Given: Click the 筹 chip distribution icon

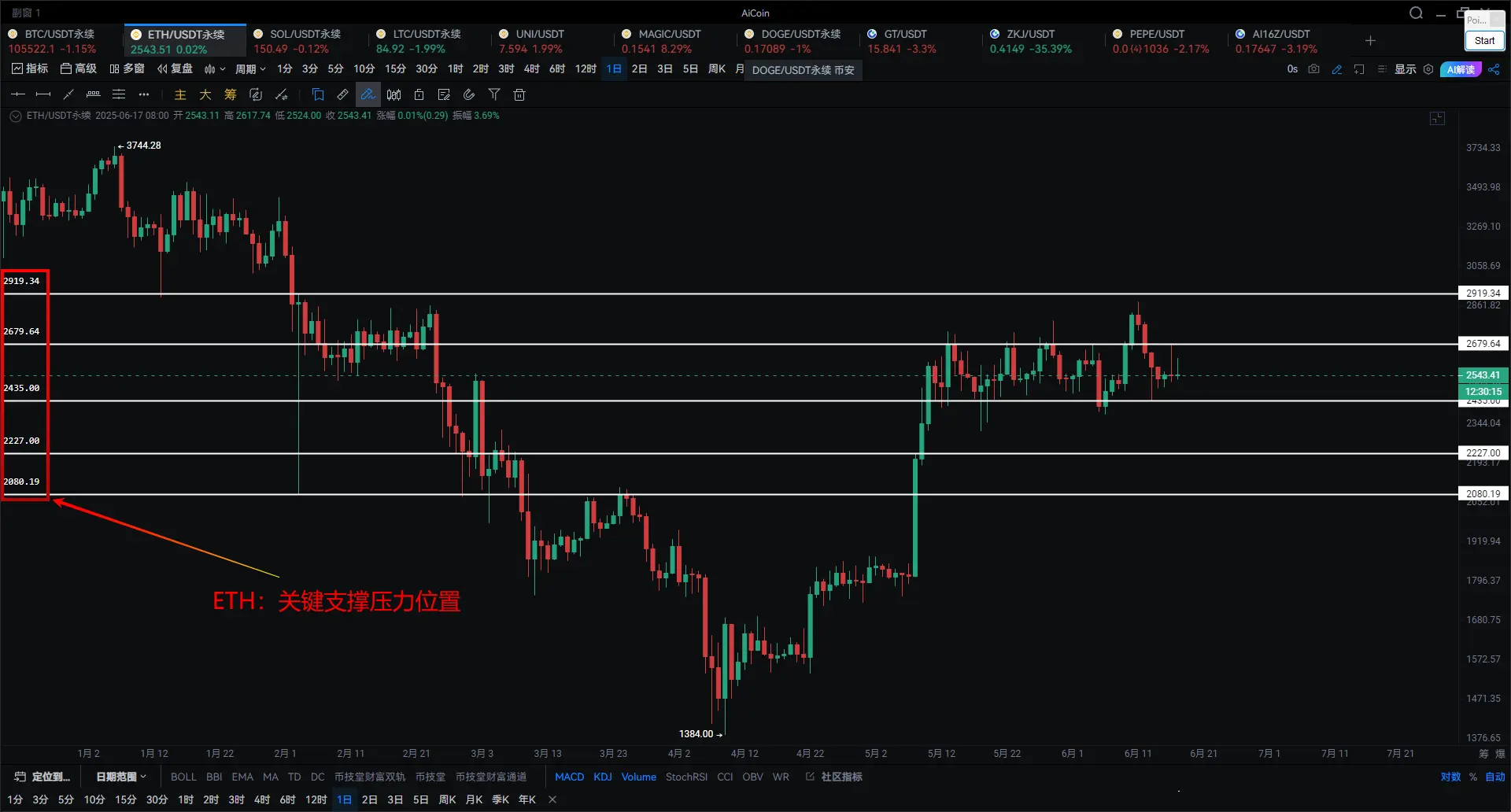Looking at the screenshot, I should (231, 94).
